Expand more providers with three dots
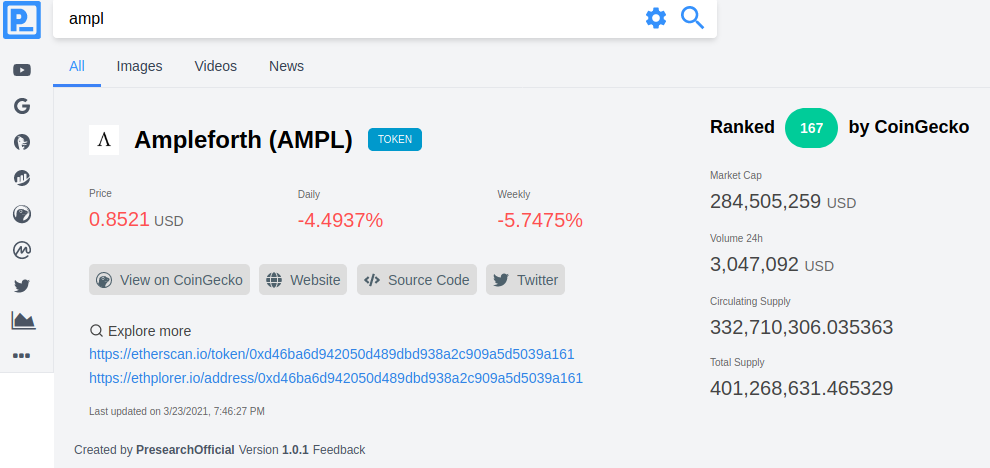The image size is (990, 468). point(21,356)
